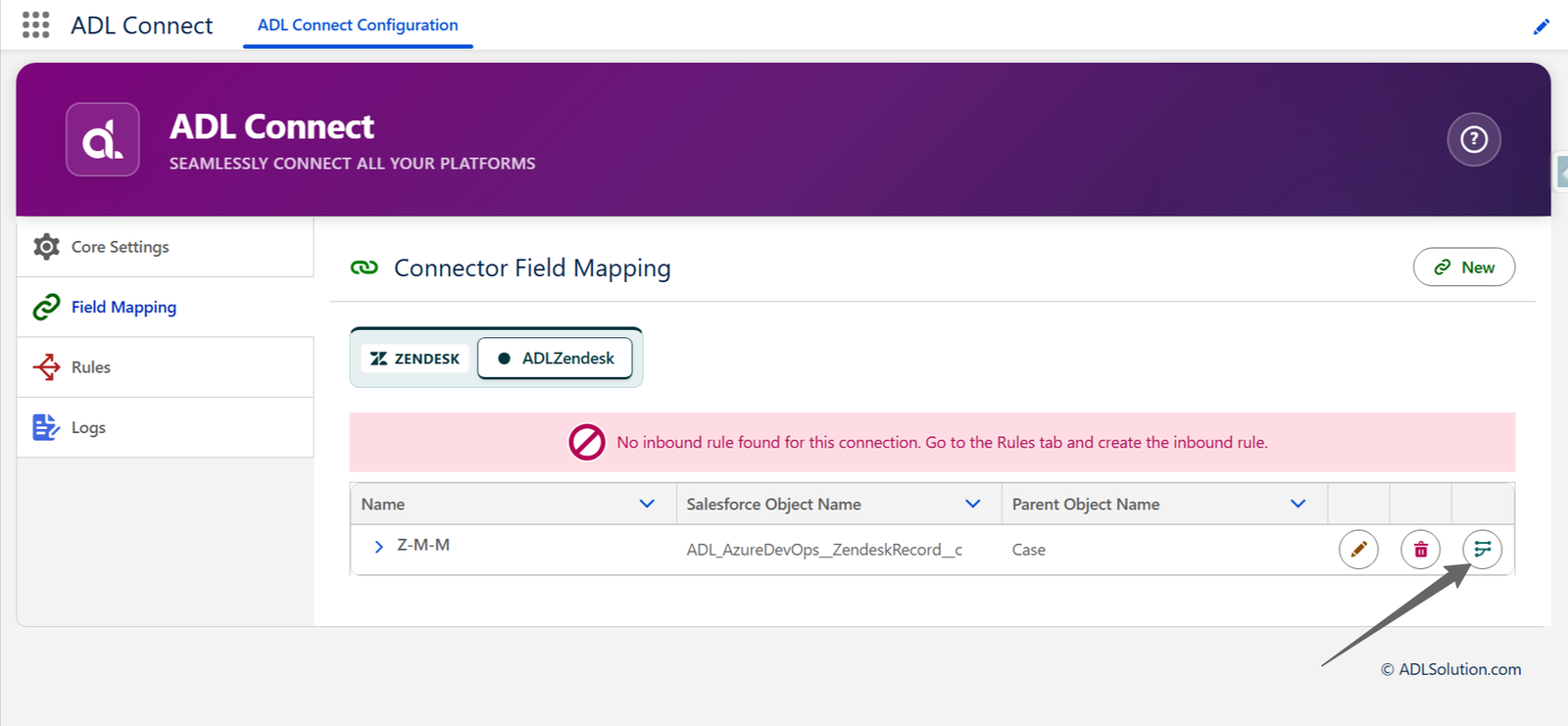Screen dimensions: 1568x726
Task: Go to Core Settings section
Action: click(165, 247)
